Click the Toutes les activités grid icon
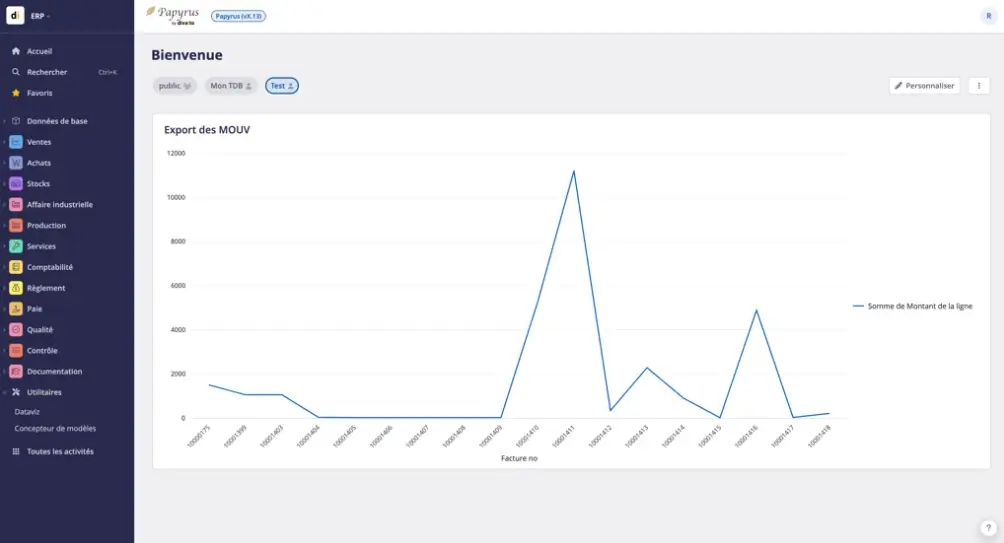 tap(16, 451)
